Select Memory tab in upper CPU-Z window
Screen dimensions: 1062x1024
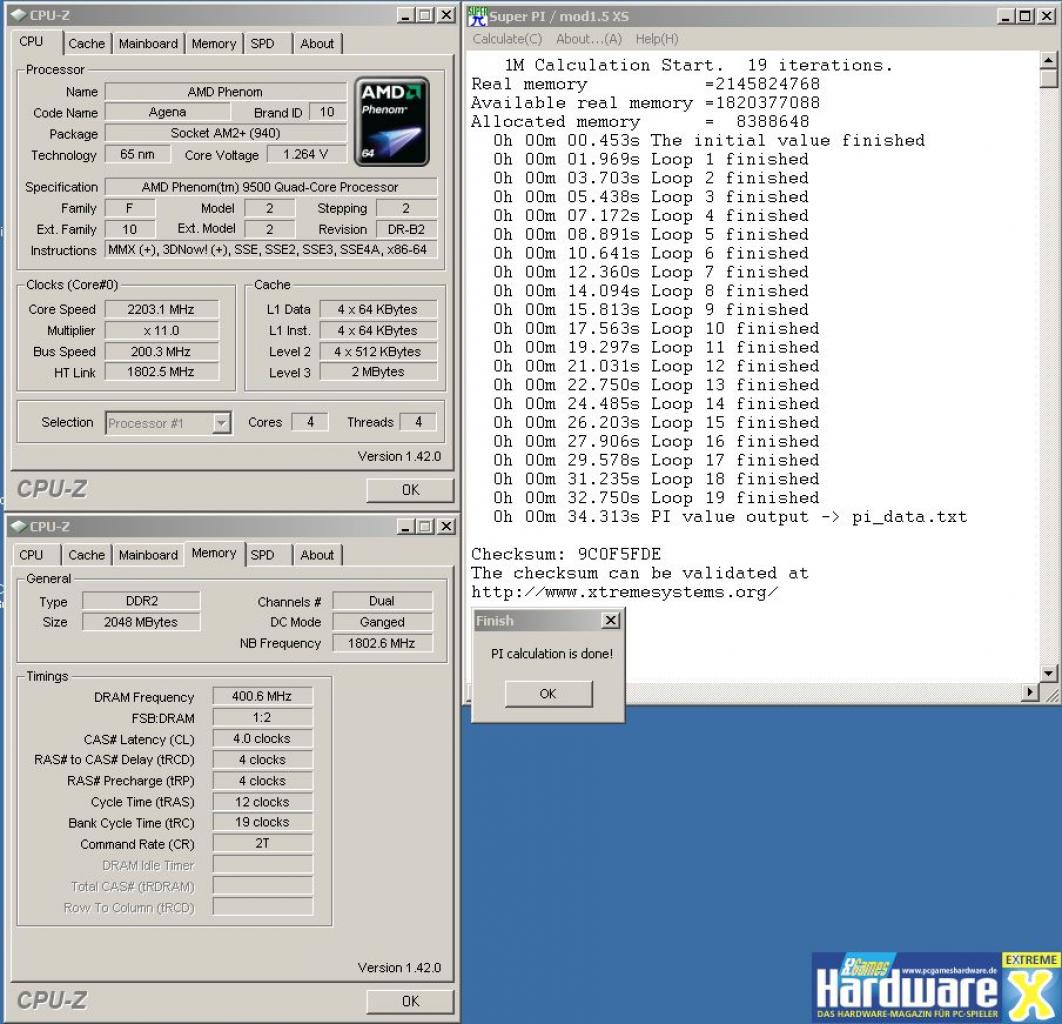[213, 43]
